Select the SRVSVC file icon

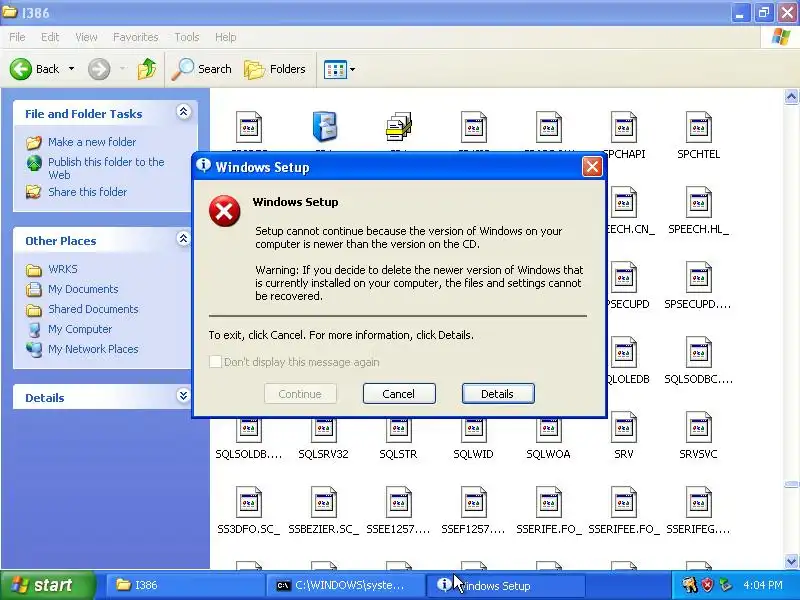point(698,428)
